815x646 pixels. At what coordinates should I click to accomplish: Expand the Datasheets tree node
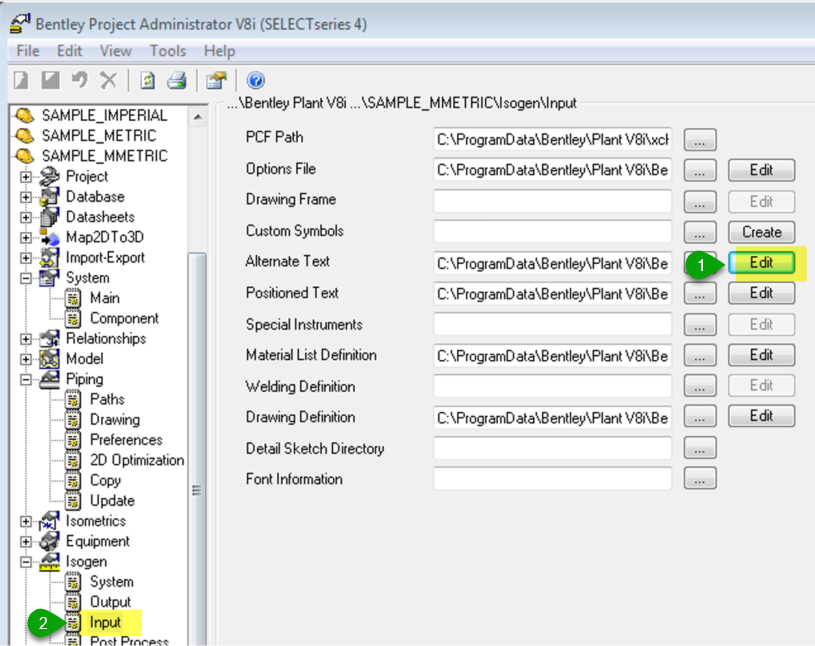(25, 217)
